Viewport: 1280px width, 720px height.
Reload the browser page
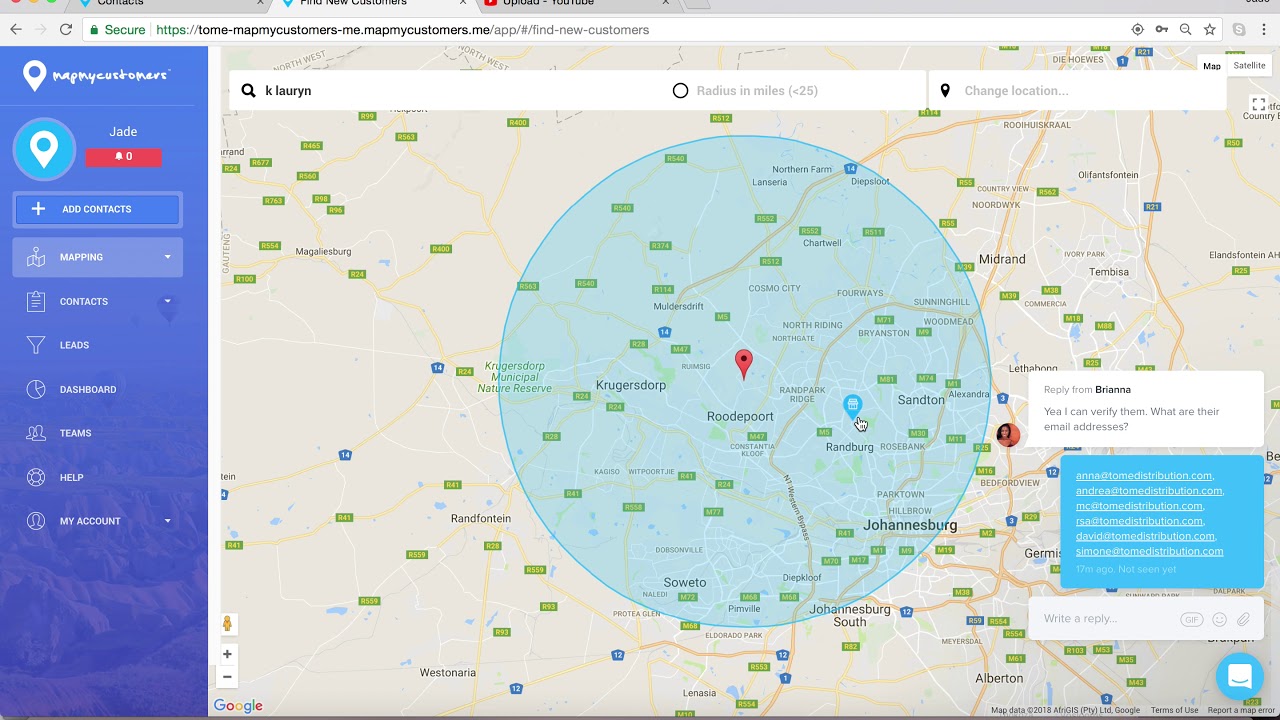[66, 30]
